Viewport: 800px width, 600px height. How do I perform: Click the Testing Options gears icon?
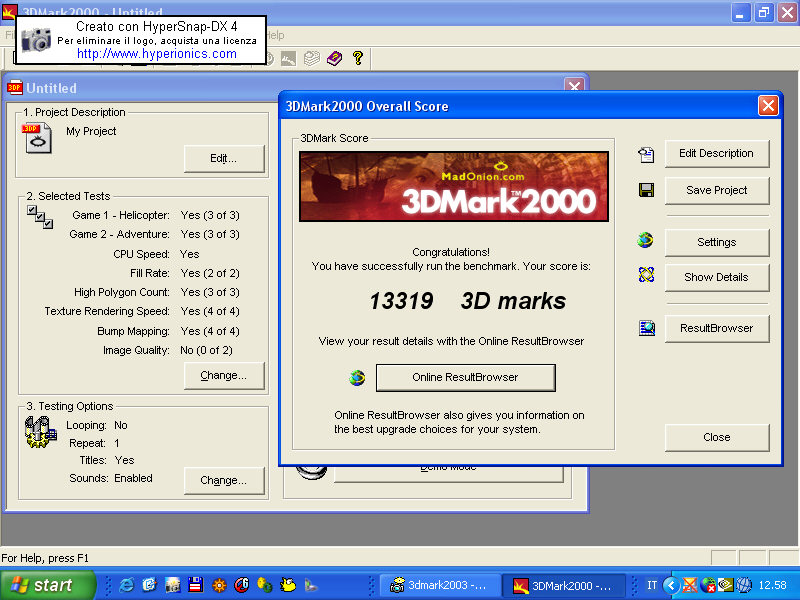tap(40, 432)
